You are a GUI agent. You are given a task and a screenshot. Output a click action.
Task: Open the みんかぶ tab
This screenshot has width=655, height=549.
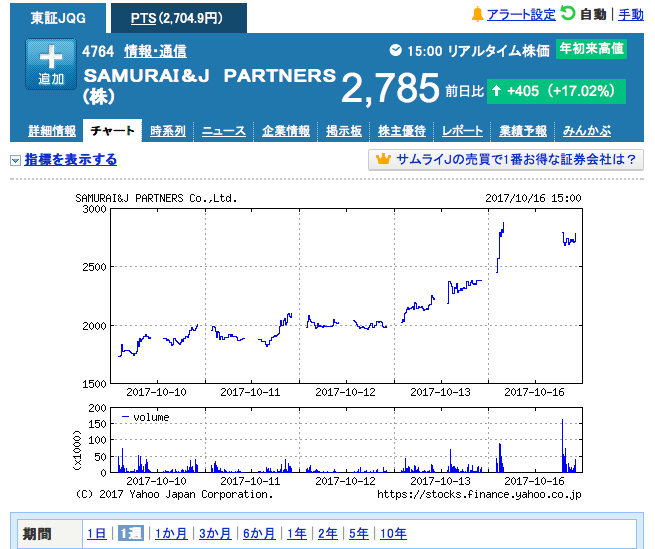[x=586, y=131]
